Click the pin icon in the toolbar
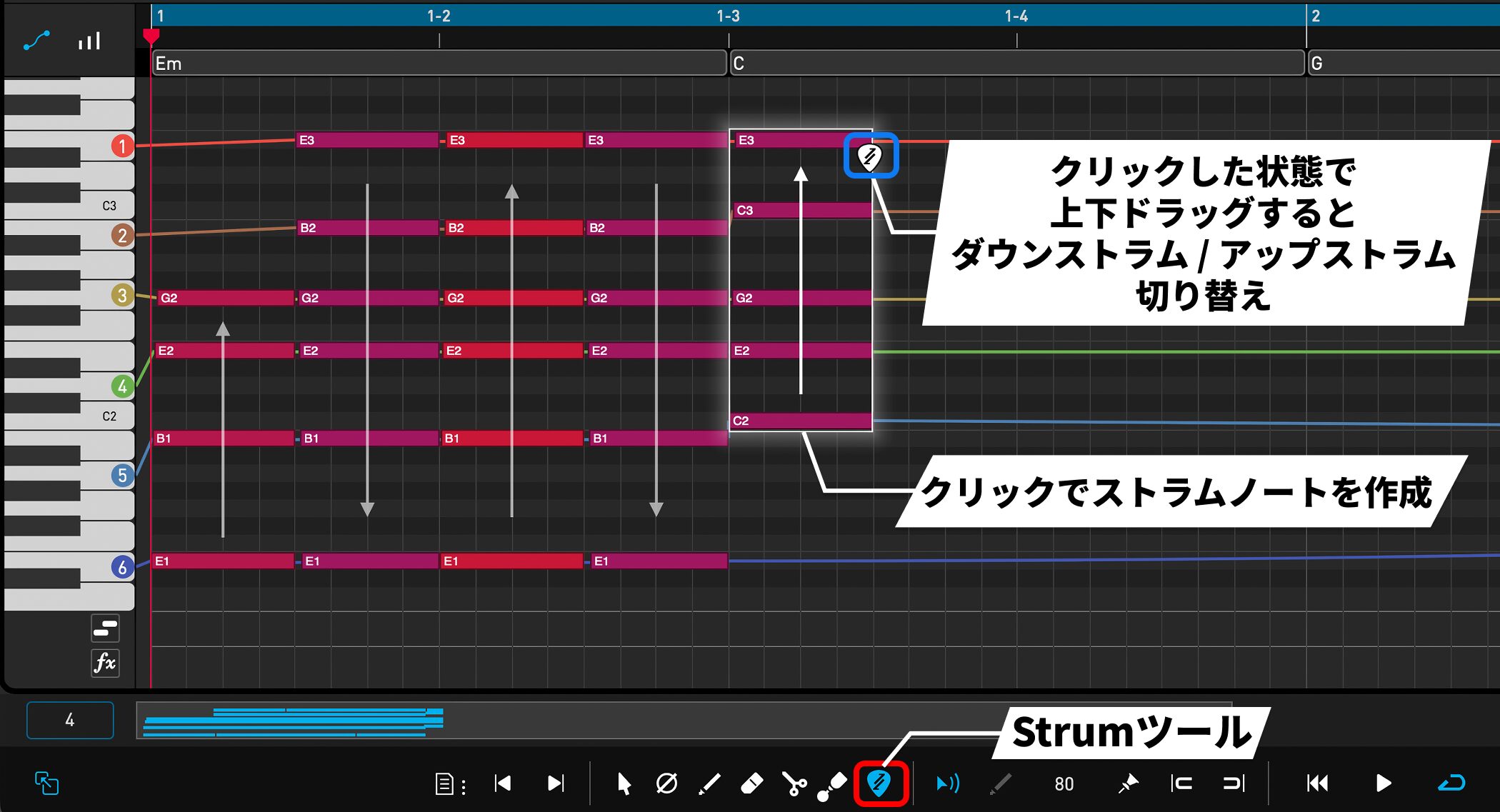The width and height of the screenshot is (1500, 812). (1127, 783)
